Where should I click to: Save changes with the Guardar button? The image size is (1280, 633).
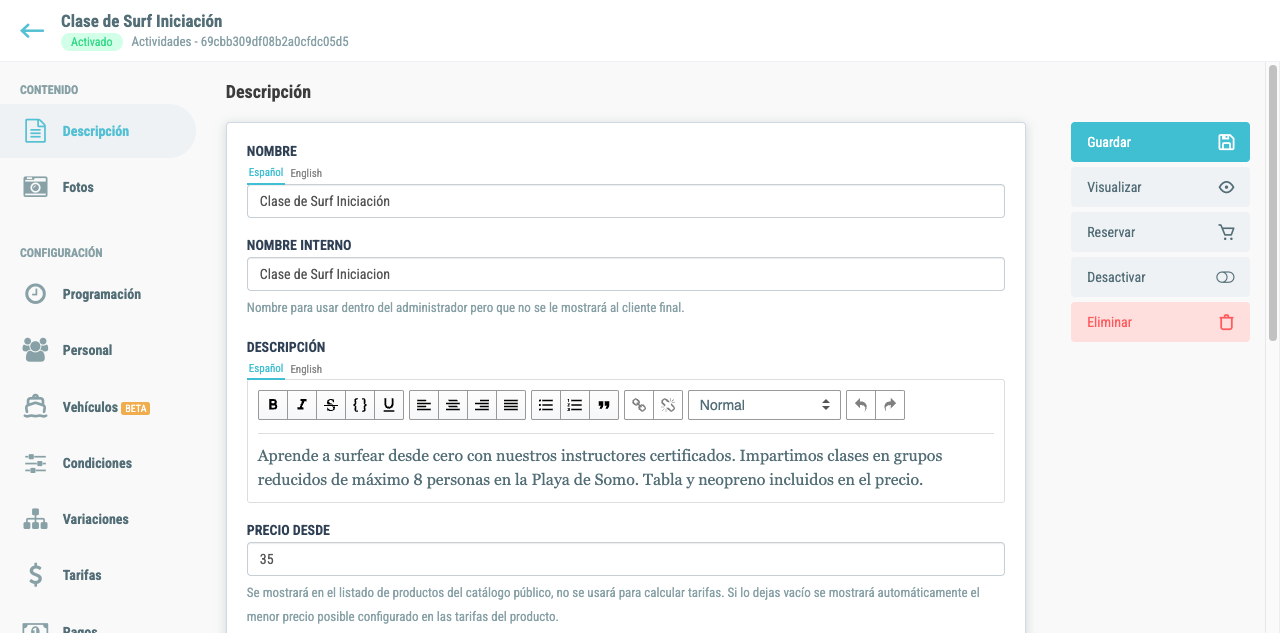pyautogui.click(x=1160, y=142)
